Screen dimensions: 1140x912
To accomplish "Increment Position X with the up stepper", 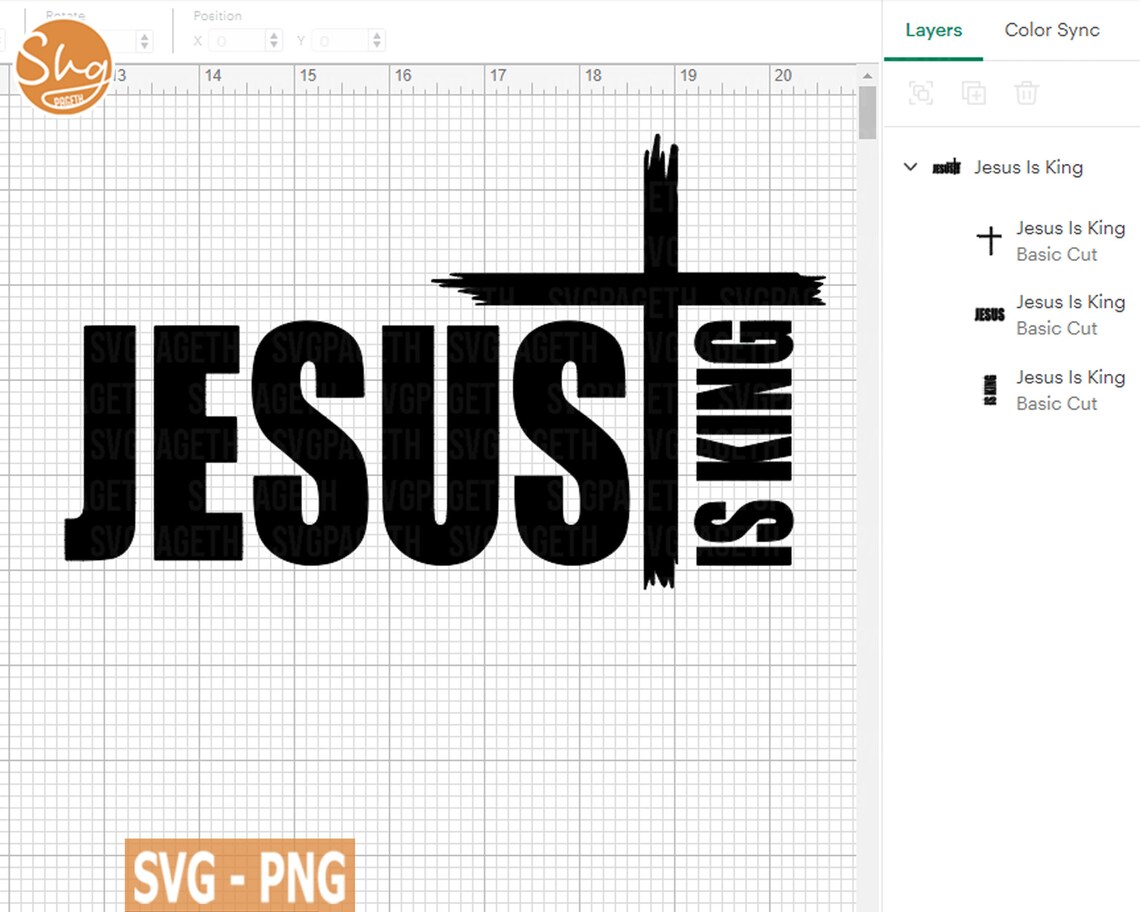I will click(x=274, y=35).
